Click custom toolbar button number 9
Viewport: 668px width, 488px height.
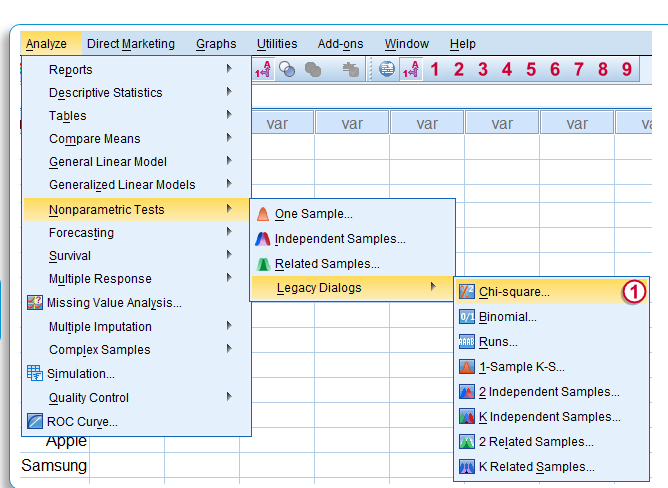(x=627, y=69)
